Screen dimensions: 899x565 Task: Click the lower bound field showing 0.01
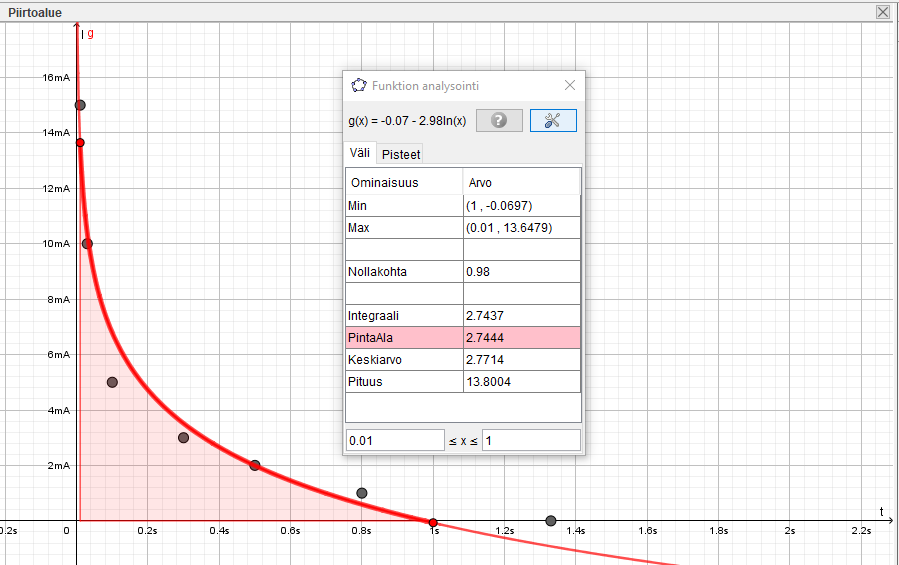[x=394, y=440]
